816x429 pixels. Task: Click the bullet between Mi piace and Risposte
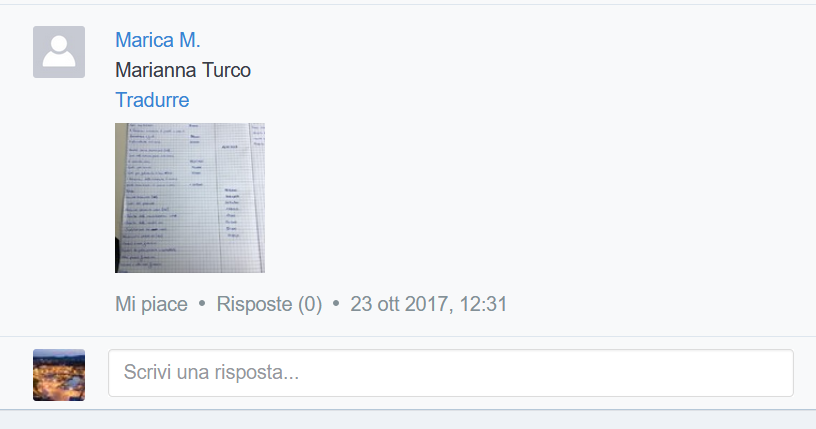point(202,304)
